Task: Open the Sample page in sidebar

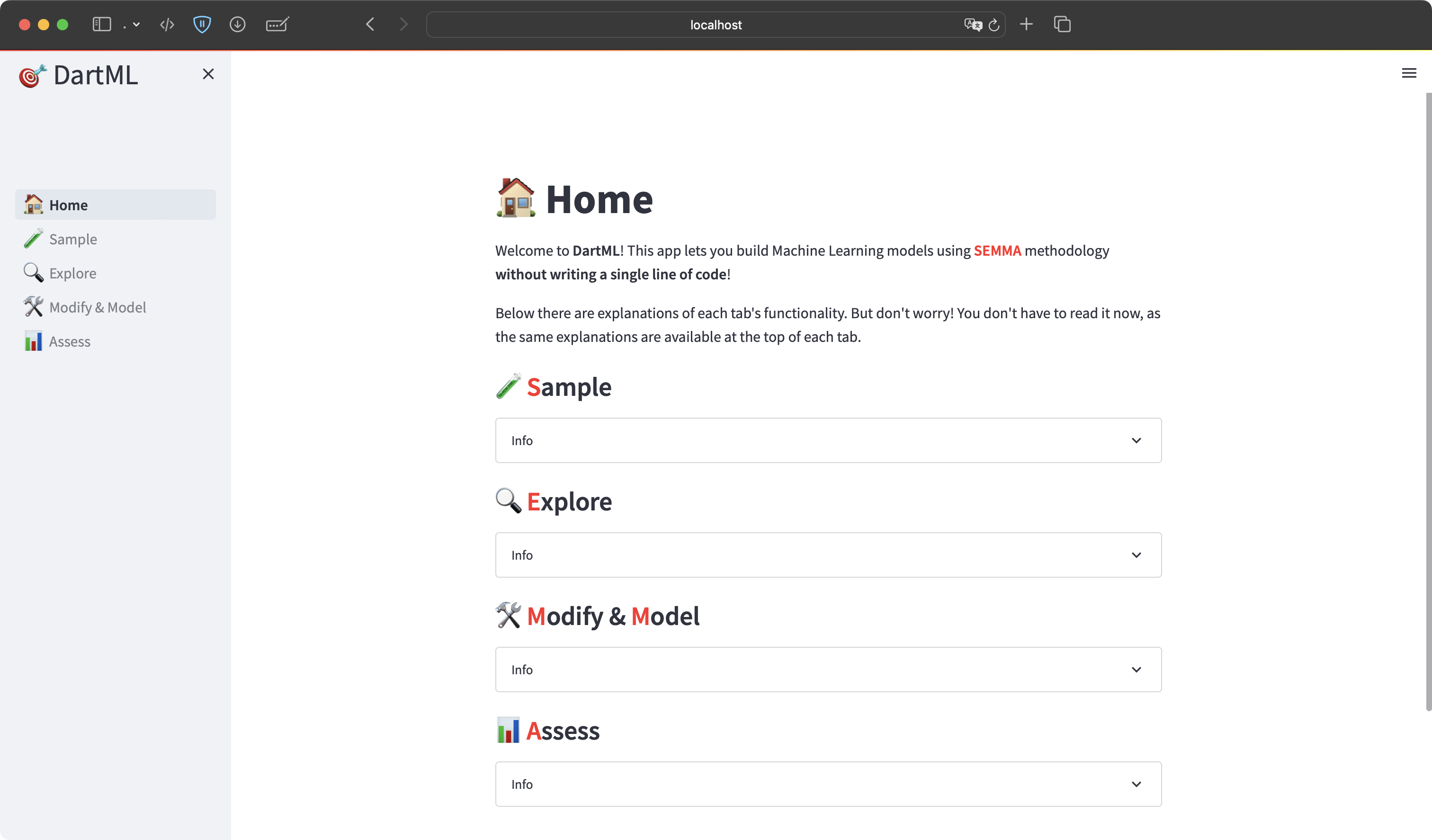Action: coord(116,239)
